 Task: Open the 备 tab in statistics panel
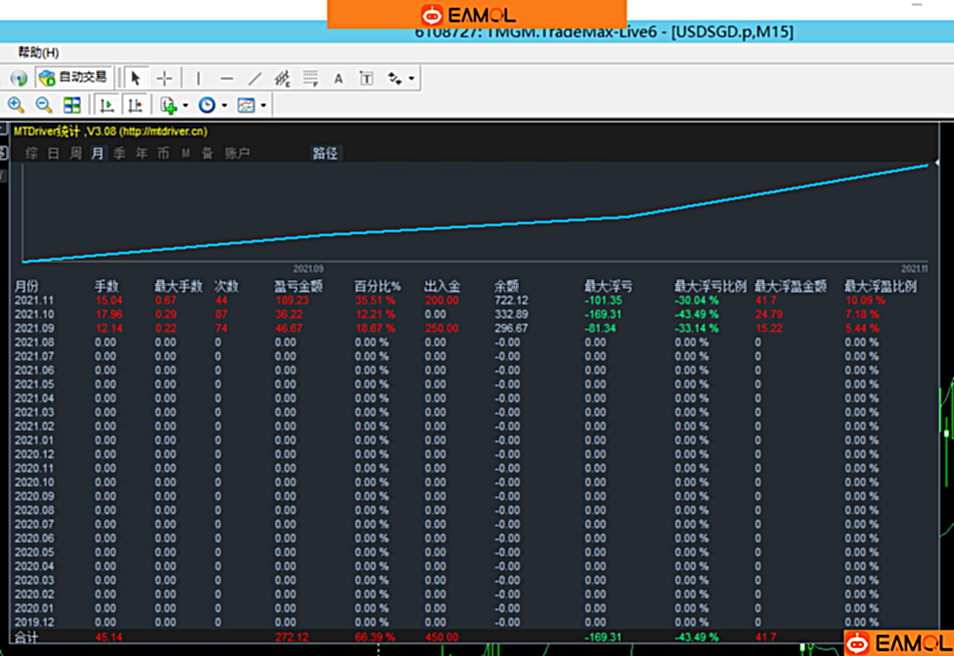[207, 153]
